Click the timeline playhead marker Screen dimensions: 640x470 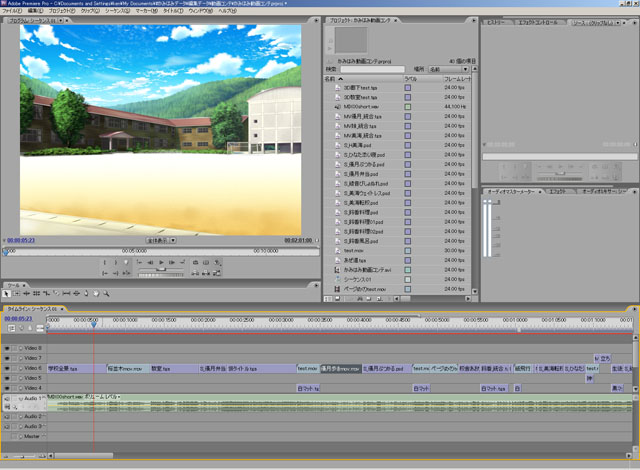point(94,324)
